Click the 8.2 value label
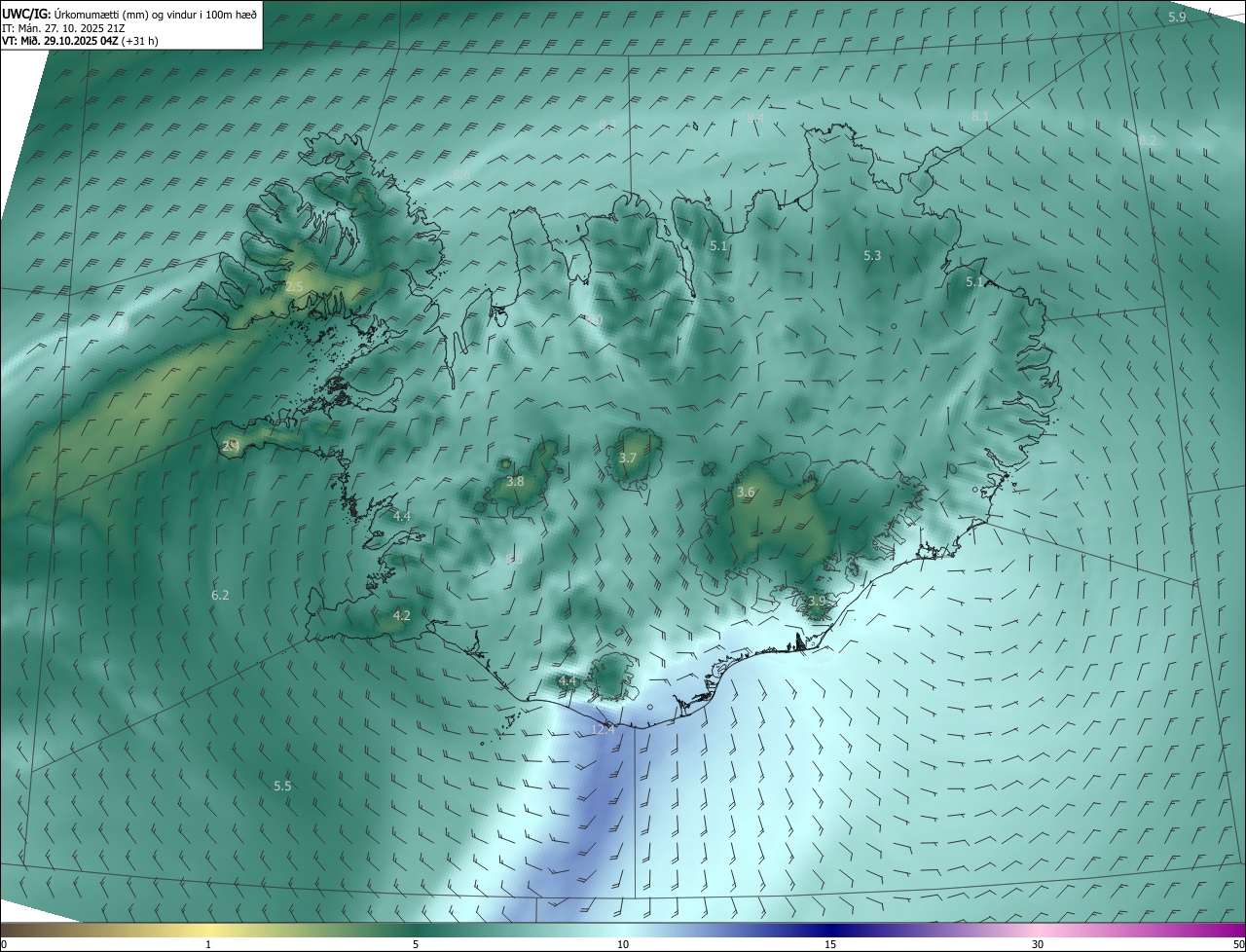The image size is (1246, 952). (1148, 140)
